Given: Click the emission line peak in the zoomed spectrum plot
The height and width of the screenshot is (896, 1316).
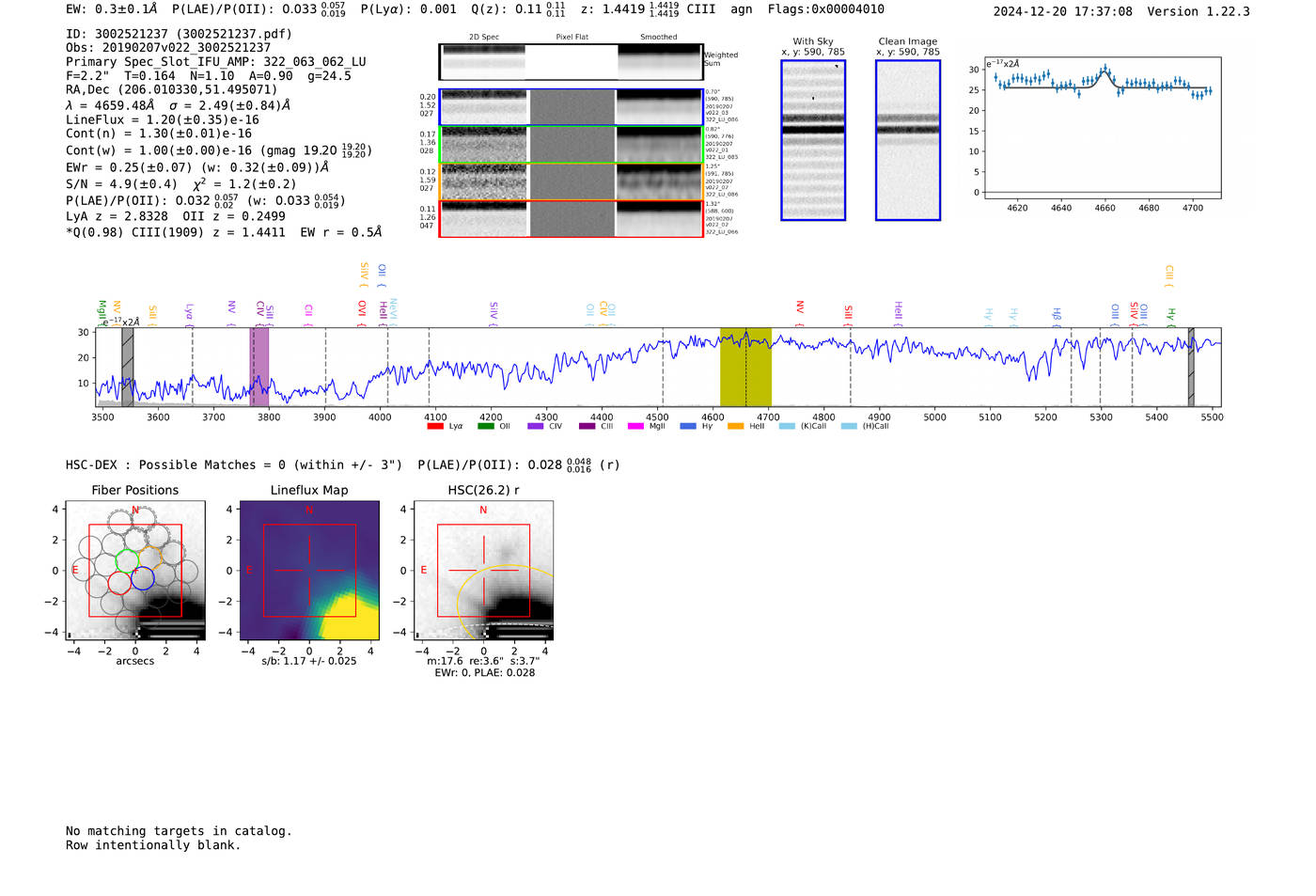Looking at the screenshot, I should click(x=1105, y=69).
